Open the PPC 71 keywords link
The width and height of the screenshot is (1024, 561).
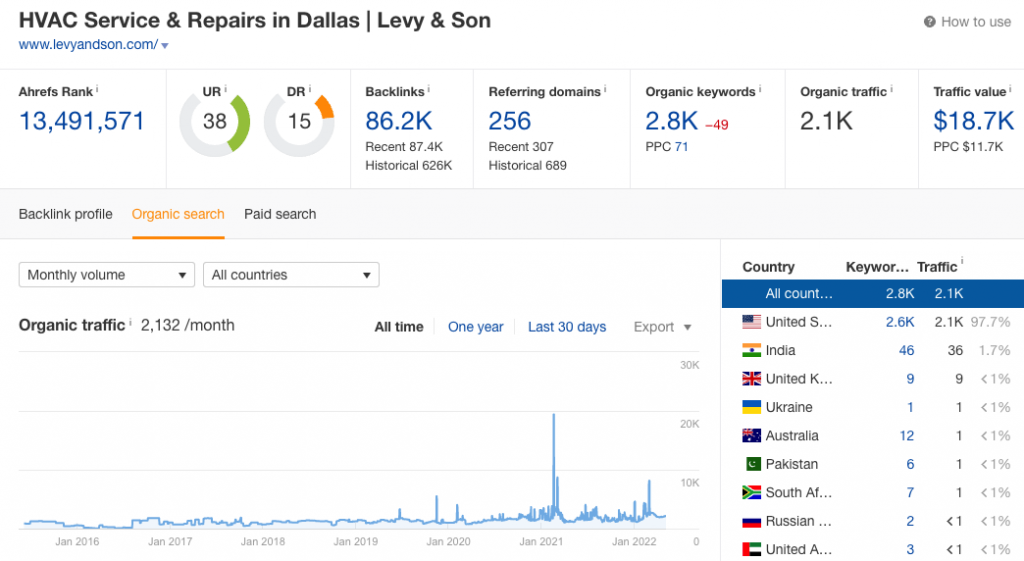pyautogui.click(x=681, y=147)
